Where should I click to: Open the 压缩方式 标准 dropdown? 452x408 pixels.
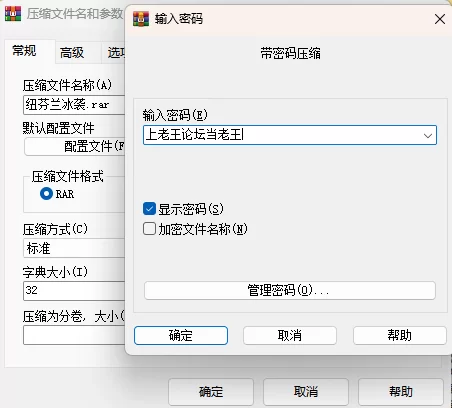(74, 248)
